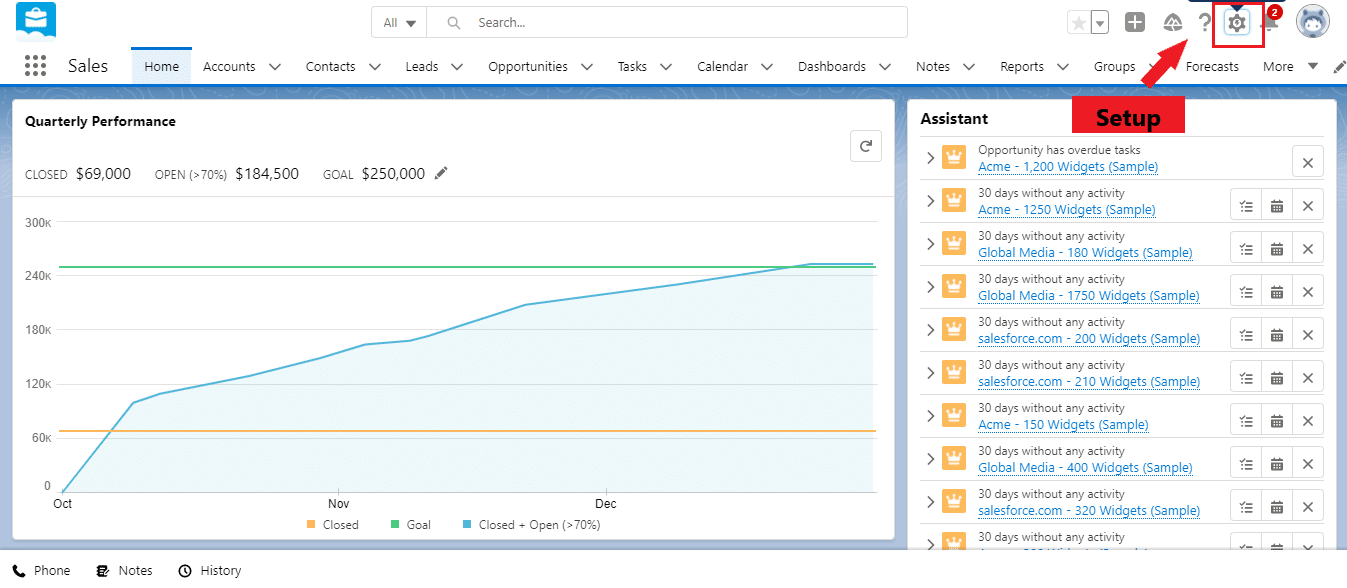The image size is (1347, 588).
Task: Open the global actions plus icon
Action: 1134,22
